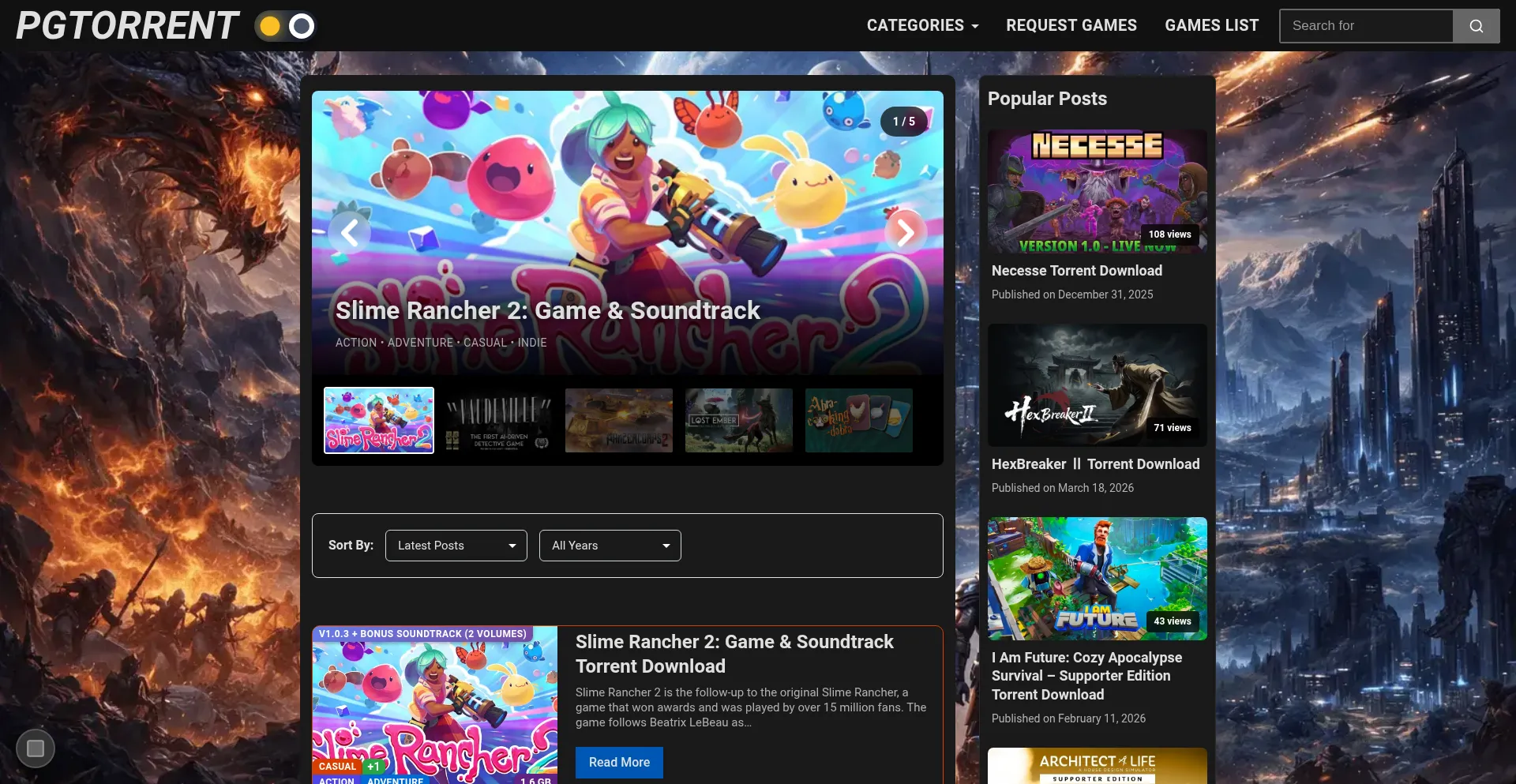Open 'Necesse Torrent Download' link
The image size is (1516, 784).
[x=1077, y=271]
